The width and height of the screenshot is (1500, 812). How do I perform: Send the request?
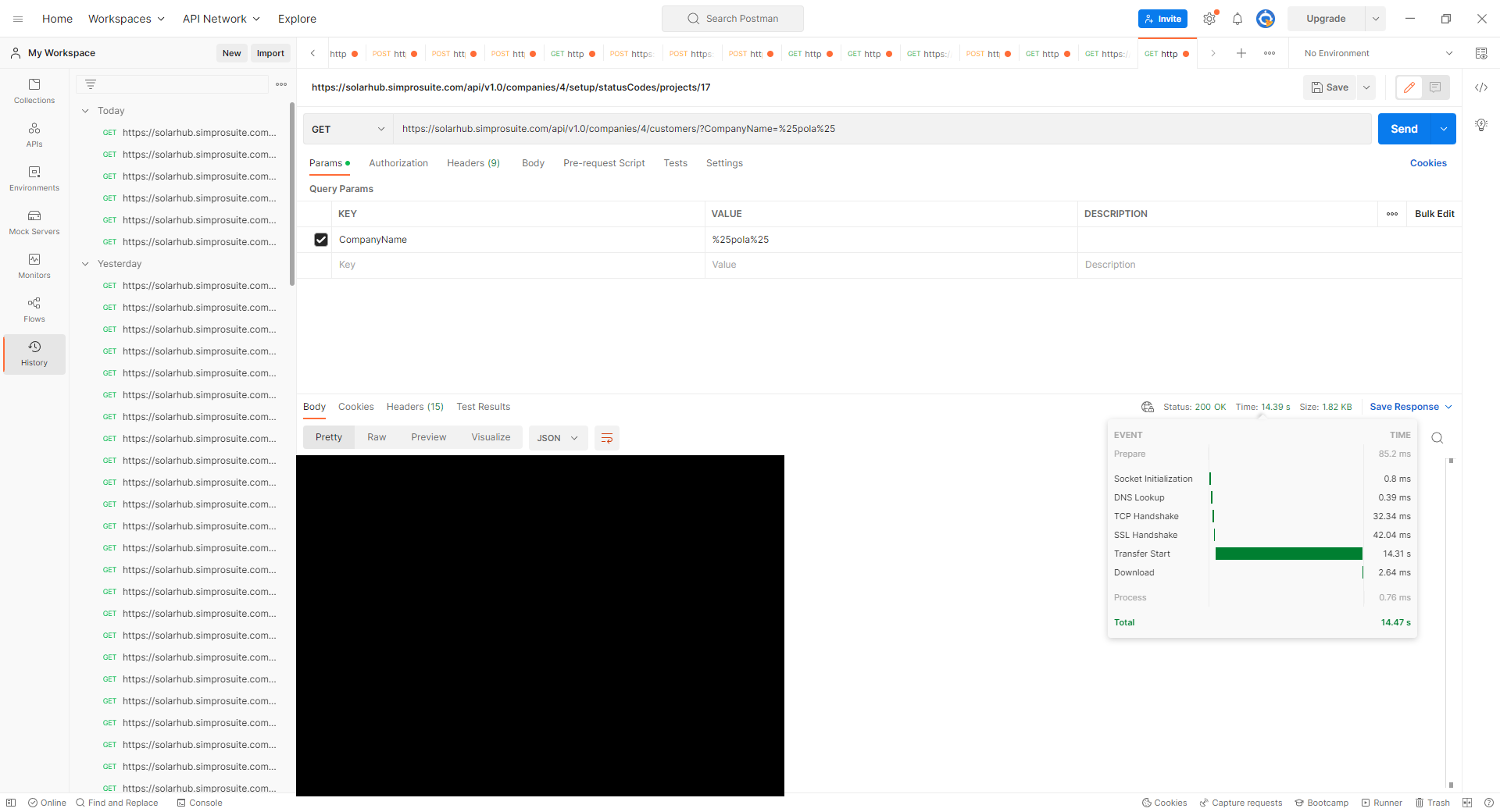coord(1404,129)
